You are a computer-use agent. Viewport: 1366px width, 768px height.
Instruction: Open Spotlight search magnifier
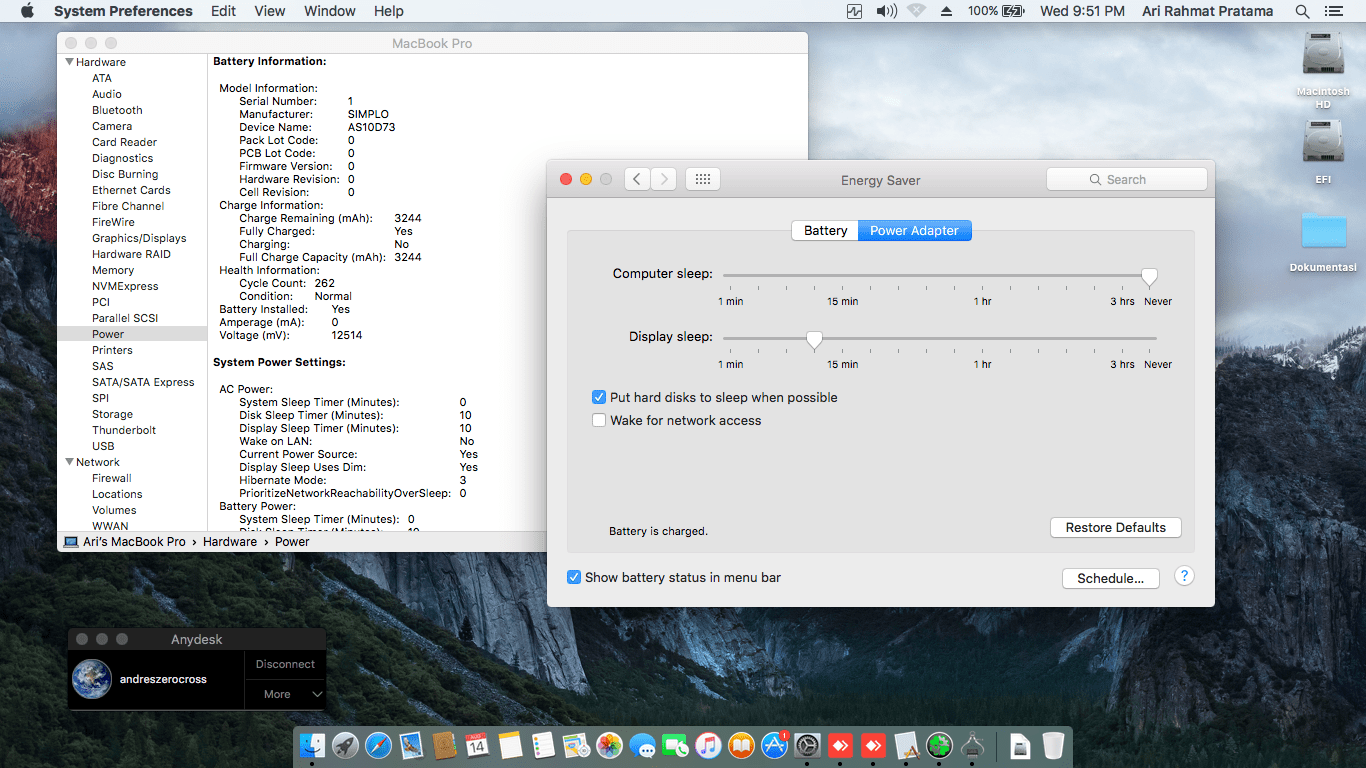[1302, 11]
